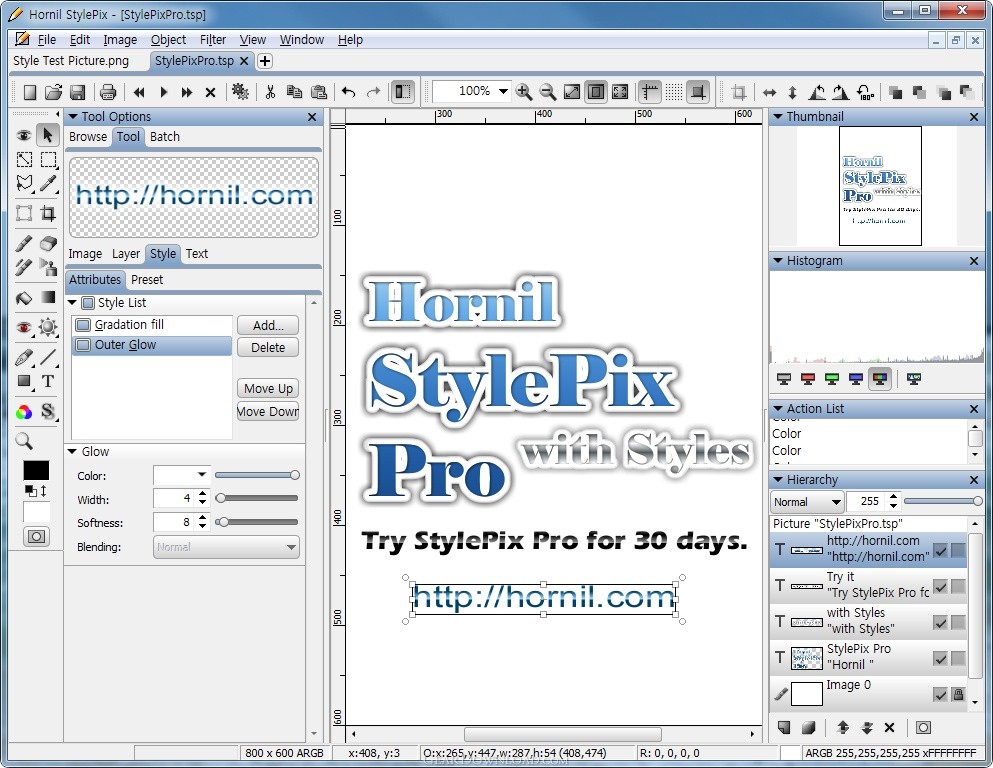Image resolution: width=993 pixels, height=768 pixels.
Task: Toggle the Gradation fill style checkbox
Action: [x=83, y=325]
